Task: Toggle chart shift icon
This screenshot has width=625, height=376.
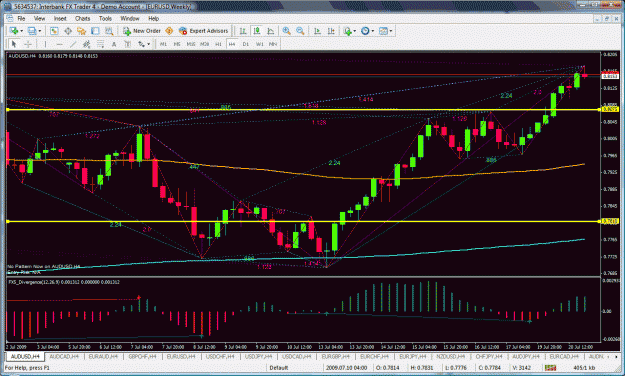Action: pyautogui.click(x=331, y=31)
